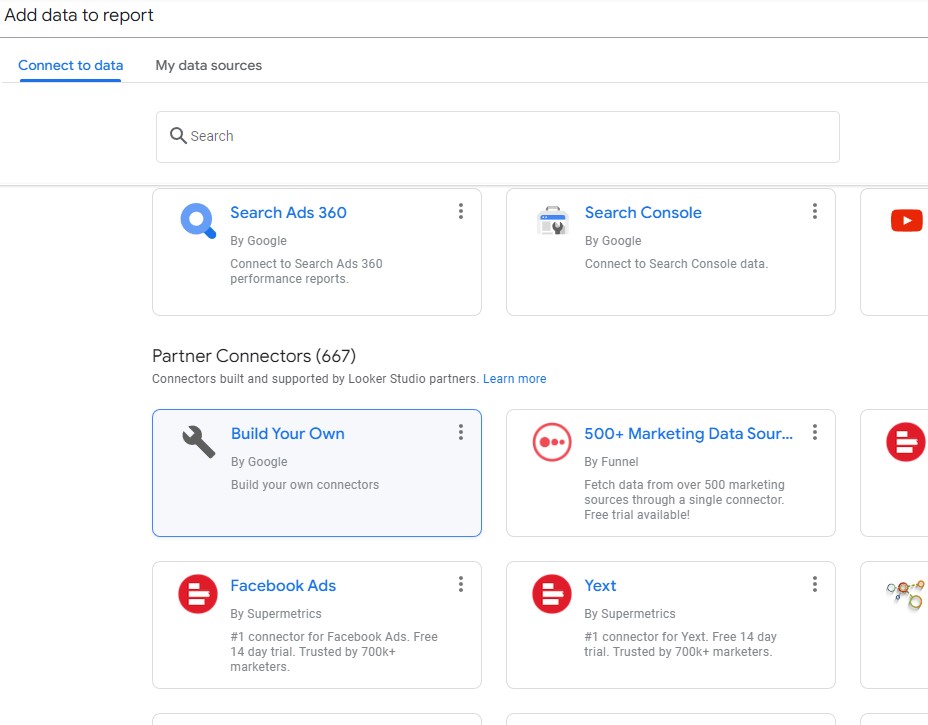Viewport: 928px width, 725px height.
Task: Open more options for Search Console
Action: pyautogui.click(x=815, y=211)
